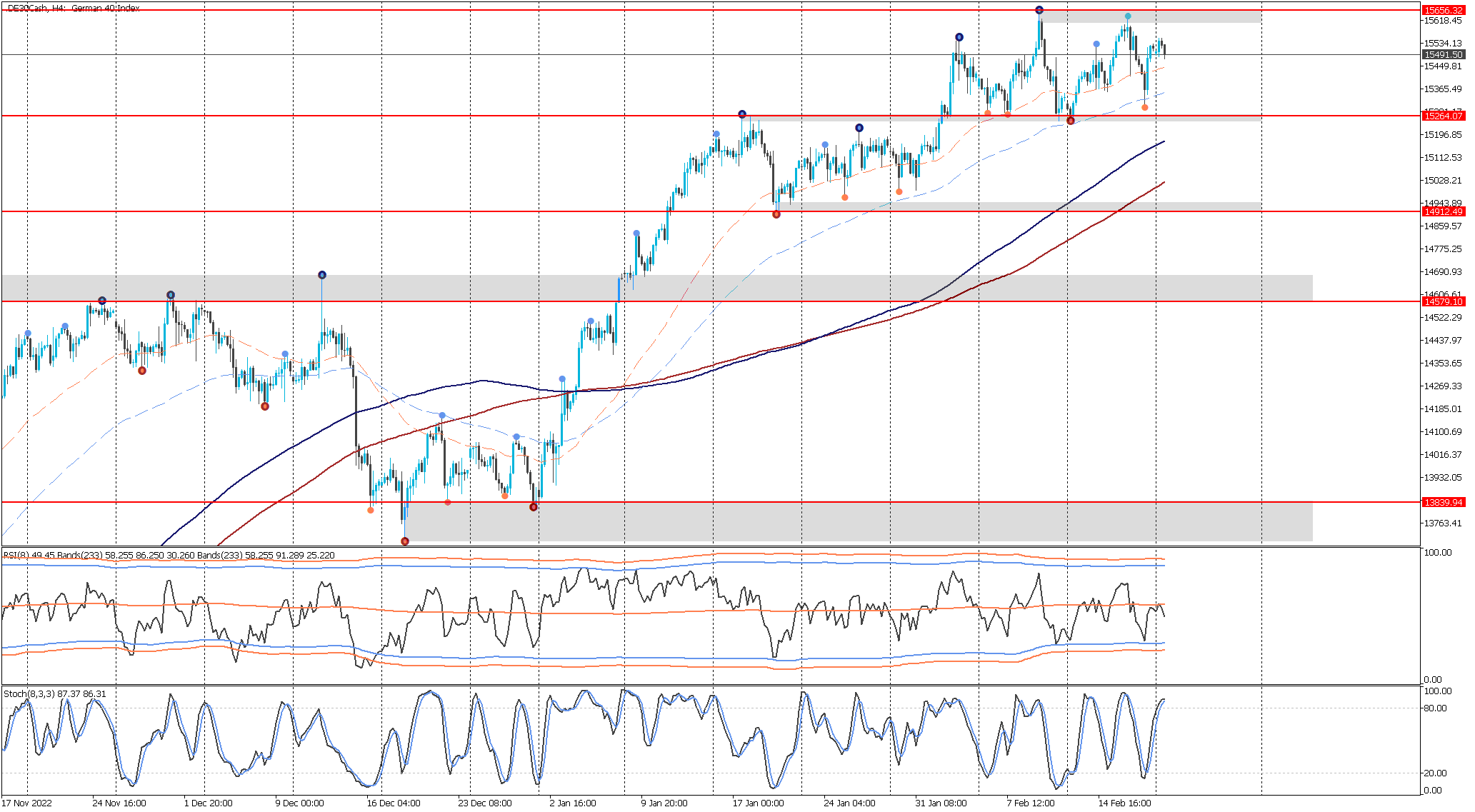This screenshot has height=812, width=1475.
Task: Click the 17 Nov 2022 date label
Action: tap(26, 803)
